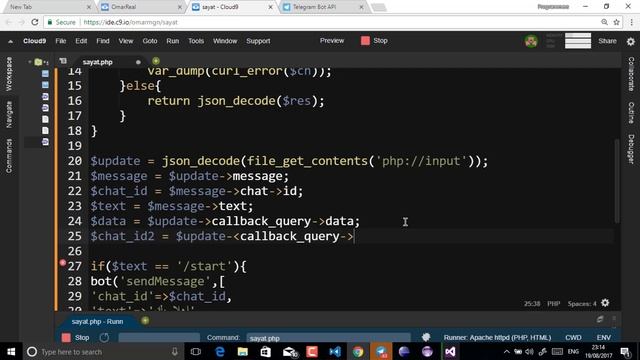Open the Window menu
This screenshot has height=360, width=640.
(225, 41)
